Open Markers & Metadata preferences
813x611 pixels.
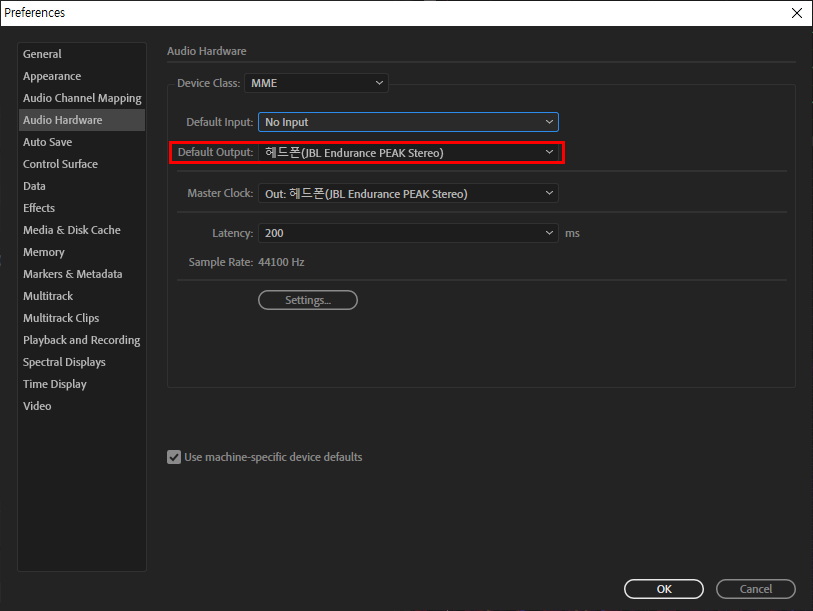pyautogui.click(x=81, y=274)
